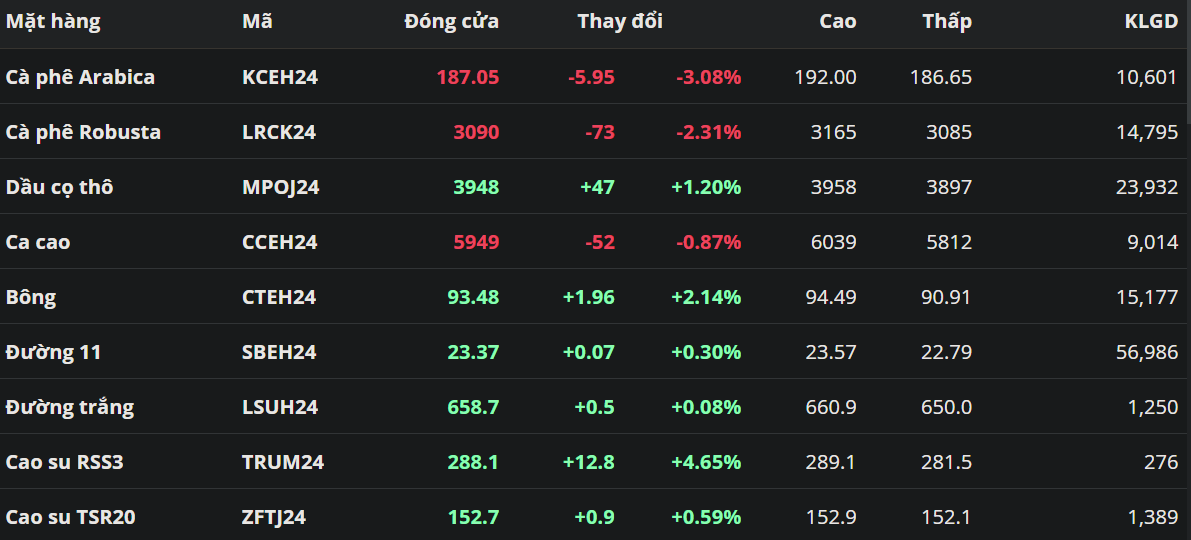The image size is (1191, 540).
Task: Click the +4.65% change value
Action: tap(706, 462)
